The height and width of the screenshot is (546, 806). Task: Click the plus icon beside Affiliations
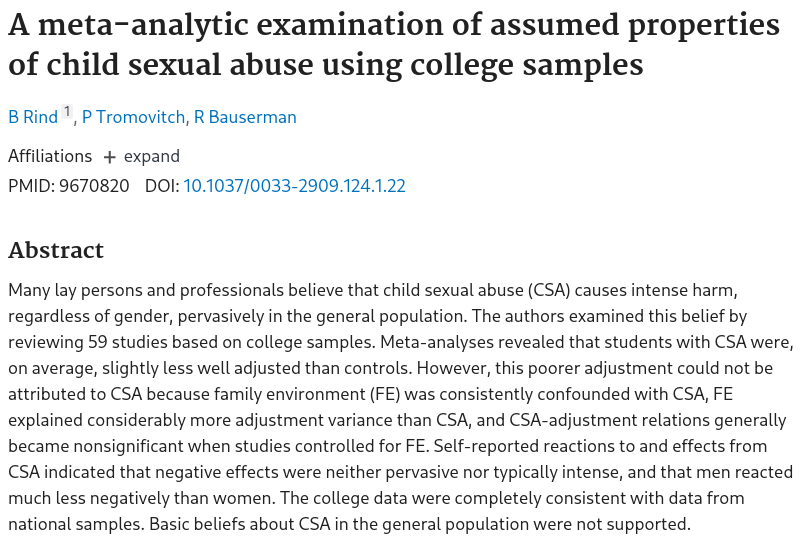pos(110,157)
